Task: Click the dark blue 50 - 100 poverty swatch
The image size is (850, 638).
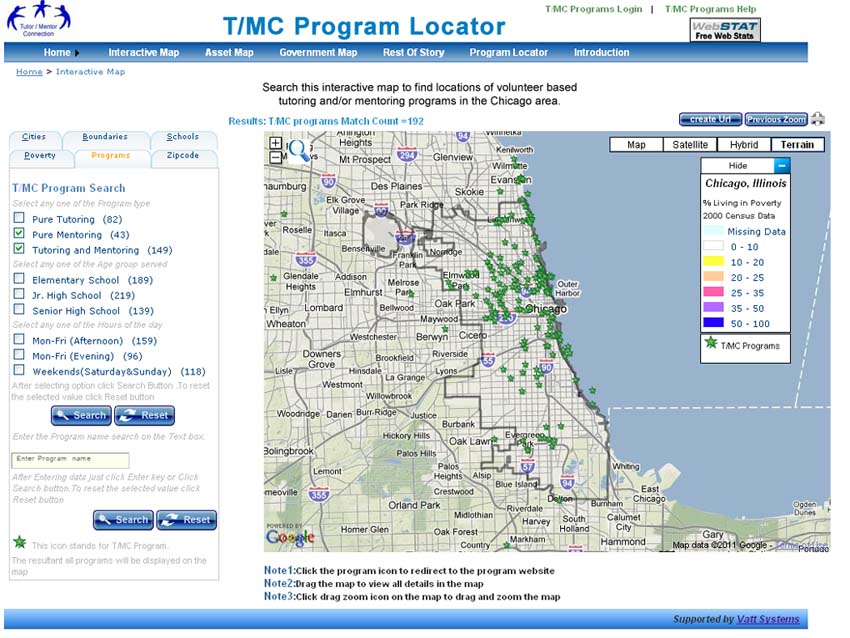Action: (713, 323)
